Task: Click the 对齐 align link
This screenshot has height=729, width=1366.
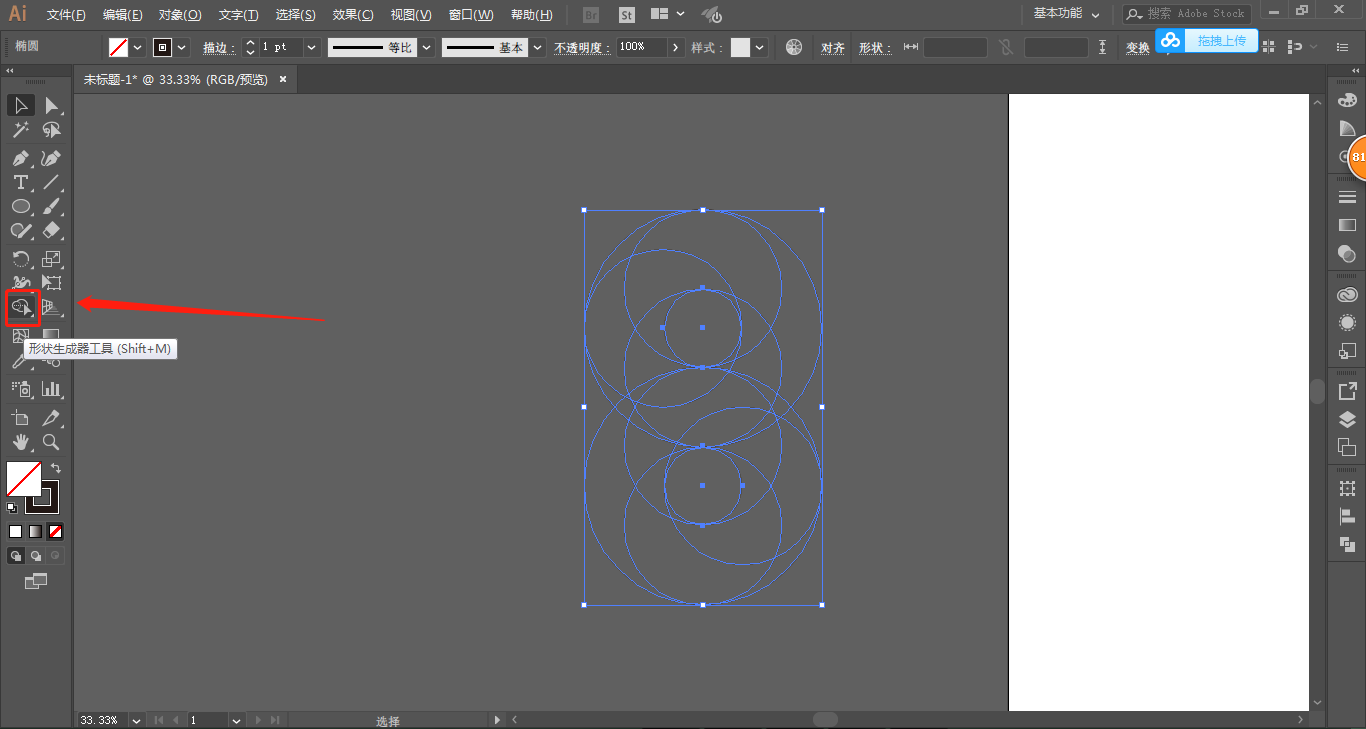Action: click(x=833, y=48)
